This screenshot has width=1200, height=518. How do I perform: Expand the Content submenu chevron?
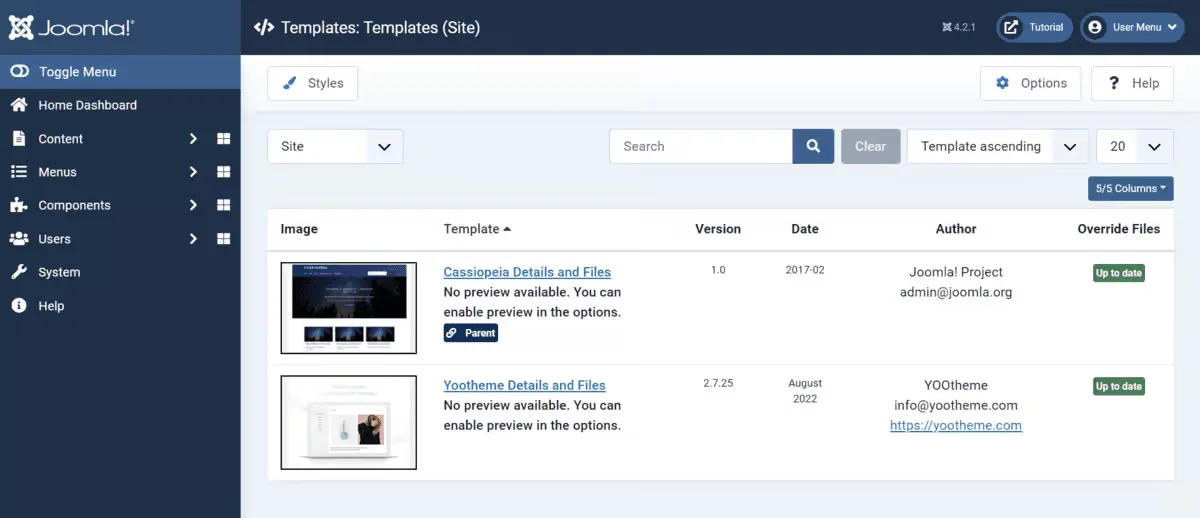click(193, 139)
